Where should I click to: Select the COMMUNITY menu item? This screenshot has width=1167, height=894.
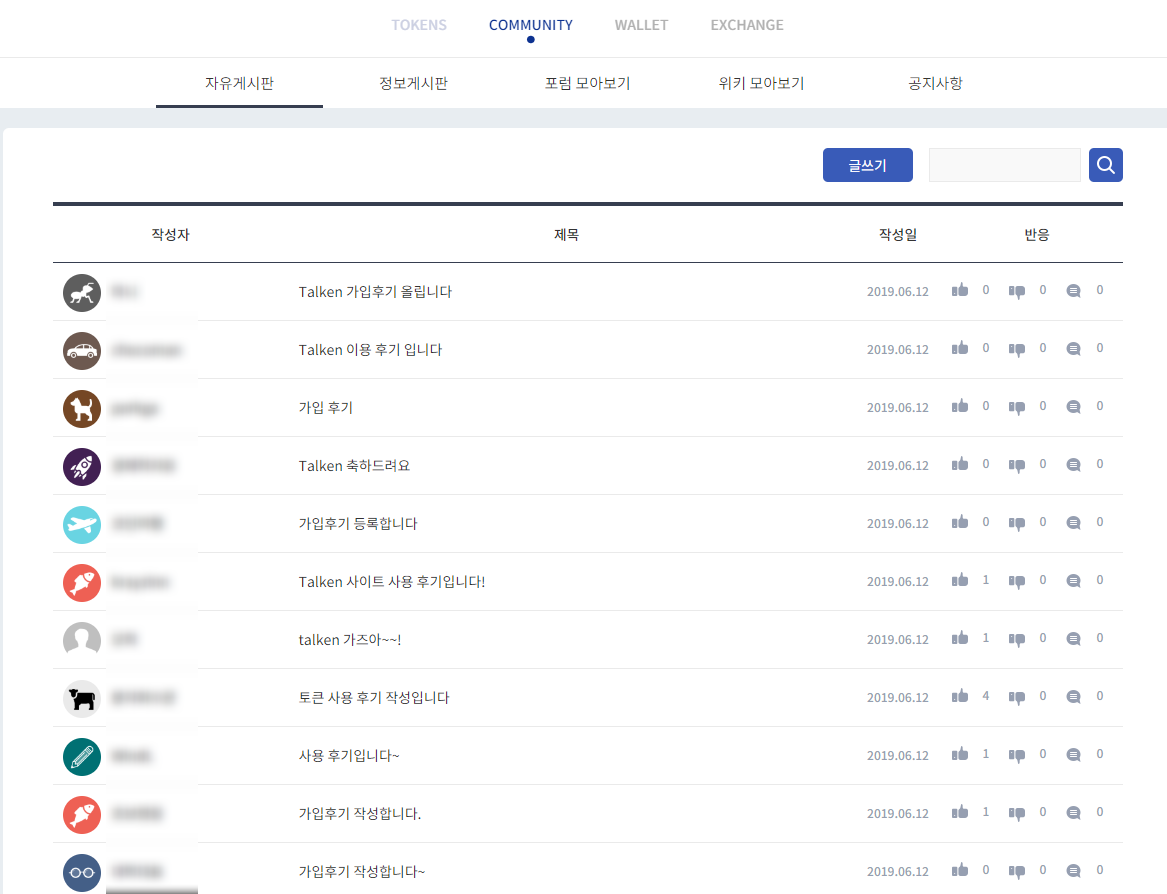pyautogui.click(x=531, y=25)
